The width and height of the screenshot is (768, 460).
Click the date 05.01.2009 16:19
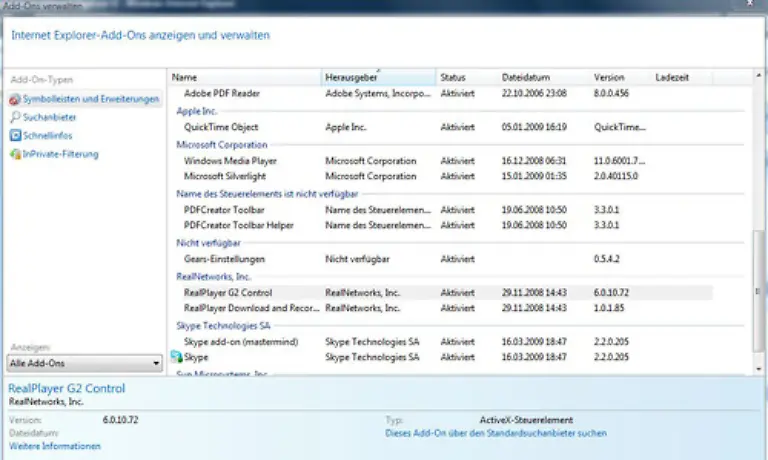click(534, 127)
